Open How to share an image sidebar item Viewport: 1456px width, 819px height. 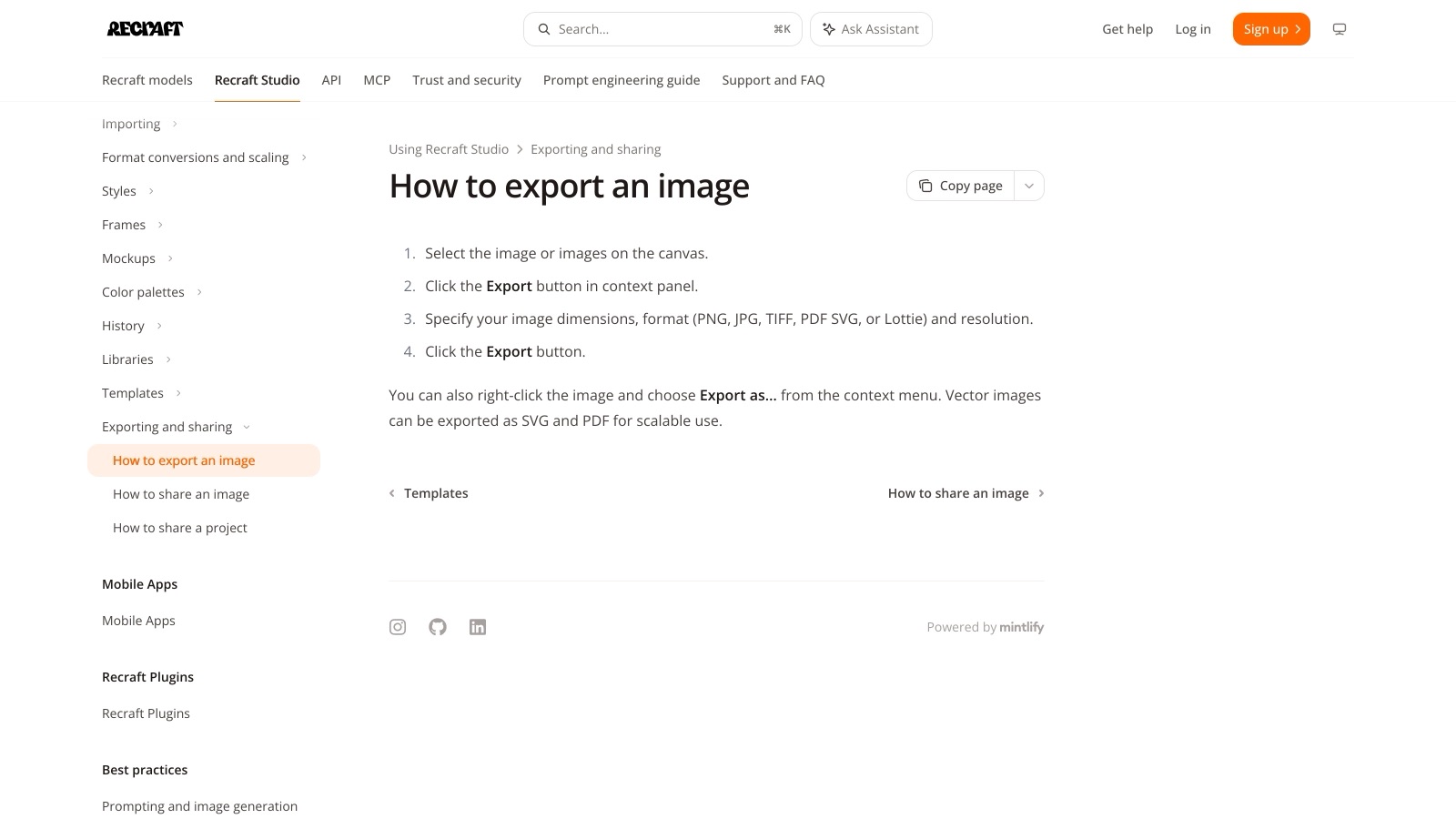181,494
